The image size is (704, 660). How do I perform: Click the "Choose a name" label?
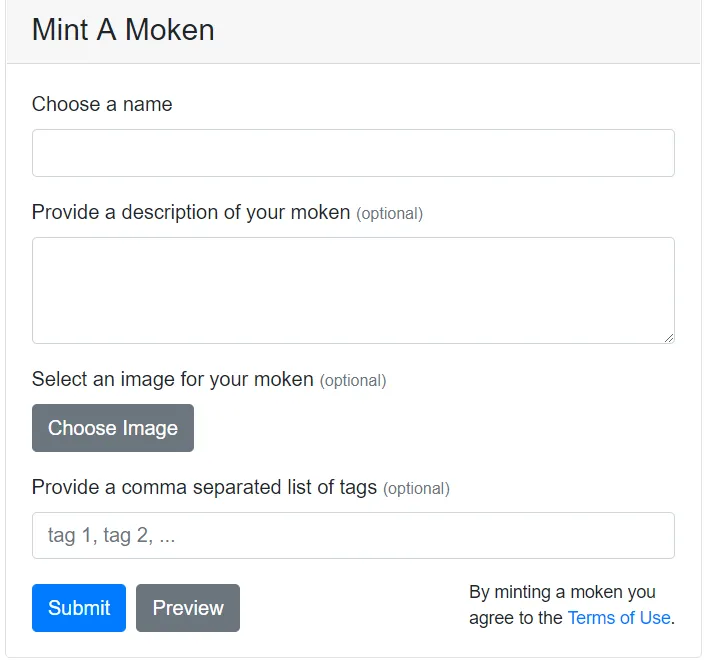pyautogui.click(x=102, y=104)
